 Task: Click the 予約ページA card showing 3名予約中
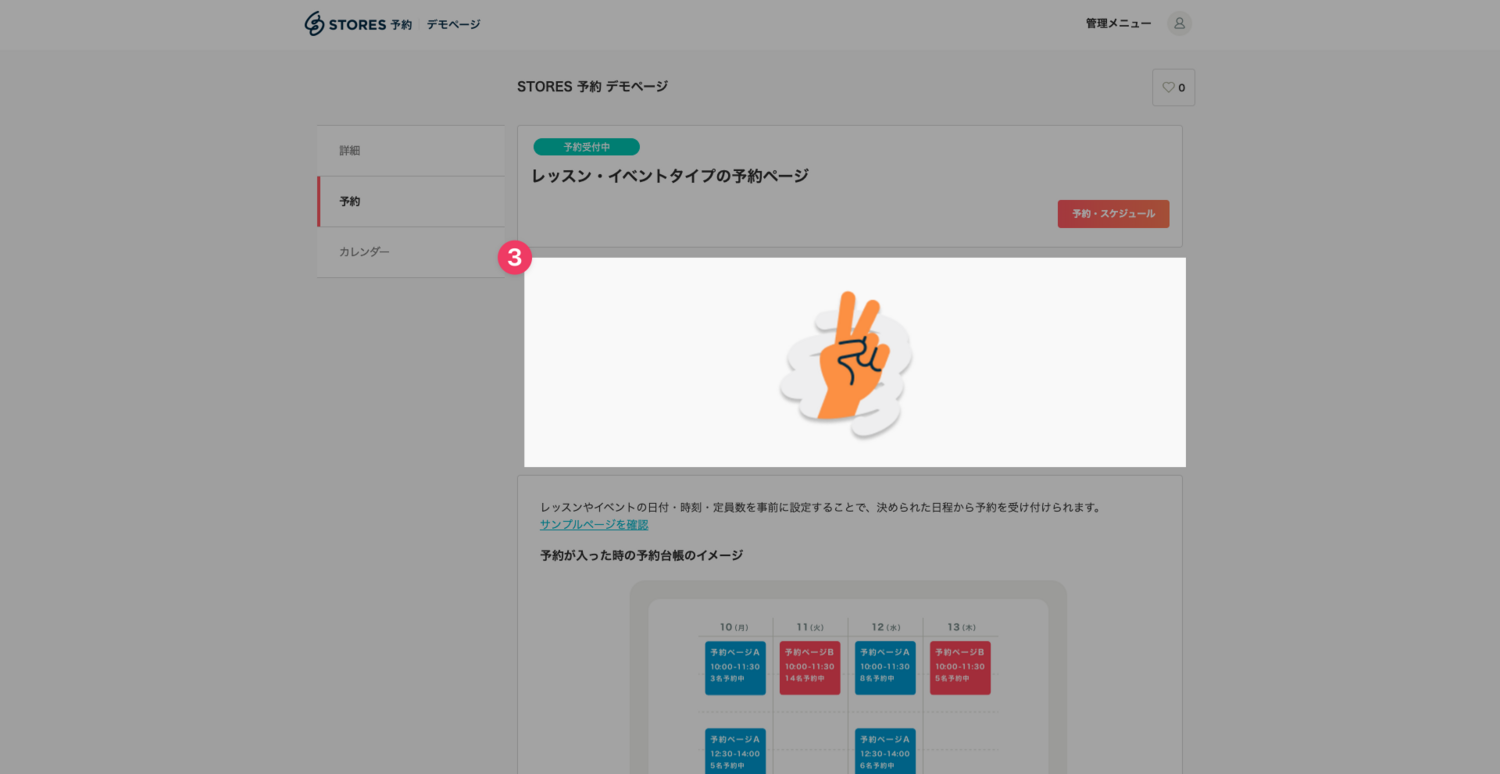tap(735, 668)
